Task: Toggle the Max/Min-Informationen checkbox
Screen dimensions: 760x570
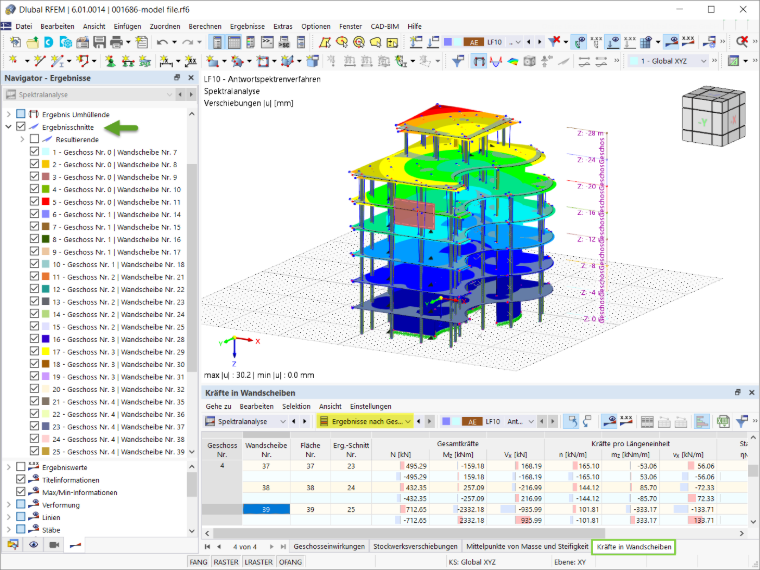Action: [20, 492]
